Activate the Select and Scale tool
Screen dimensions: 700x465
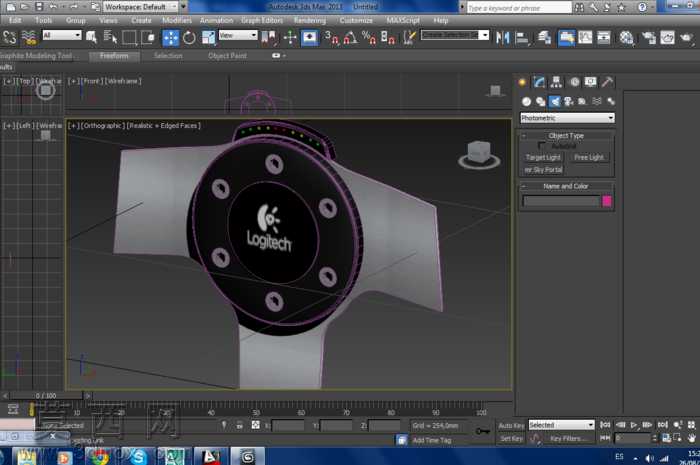click(208, 37)
